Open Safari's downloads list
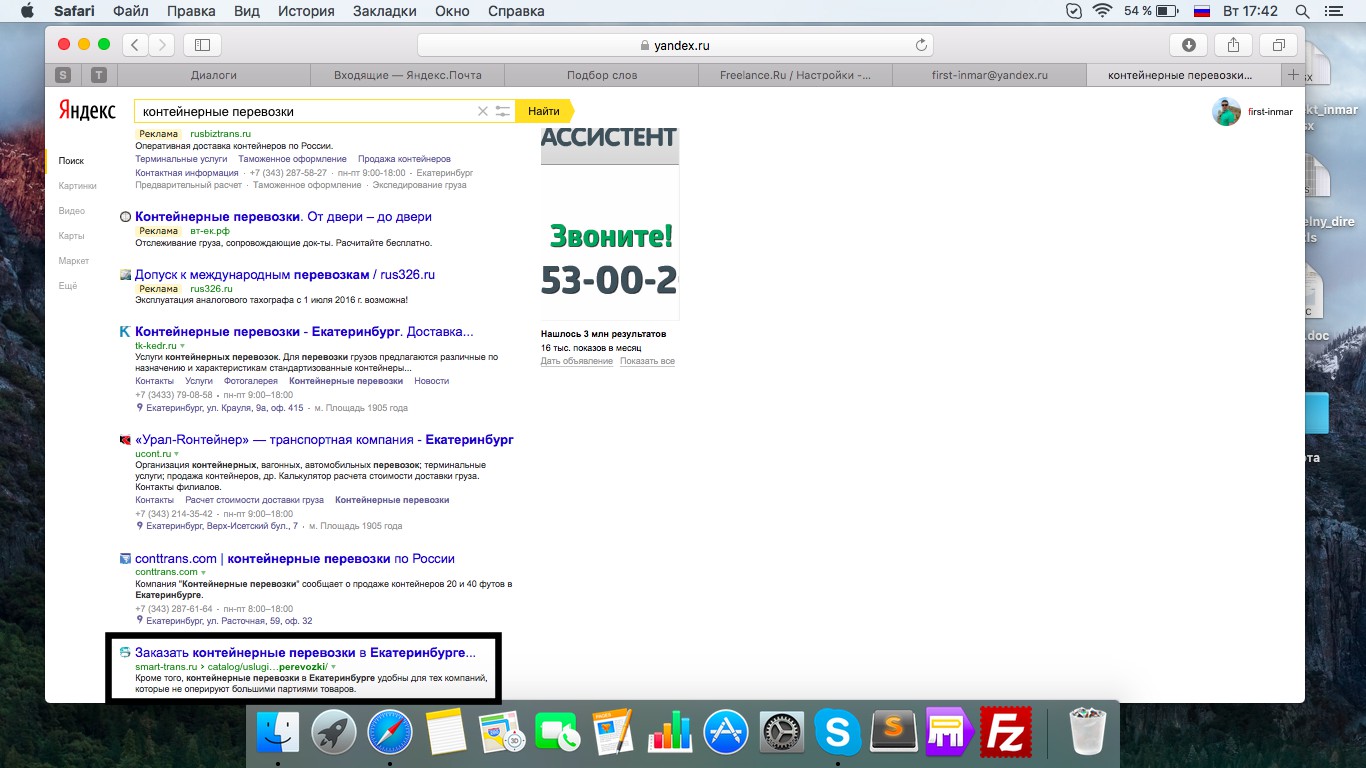 [x=1188, y=45]
